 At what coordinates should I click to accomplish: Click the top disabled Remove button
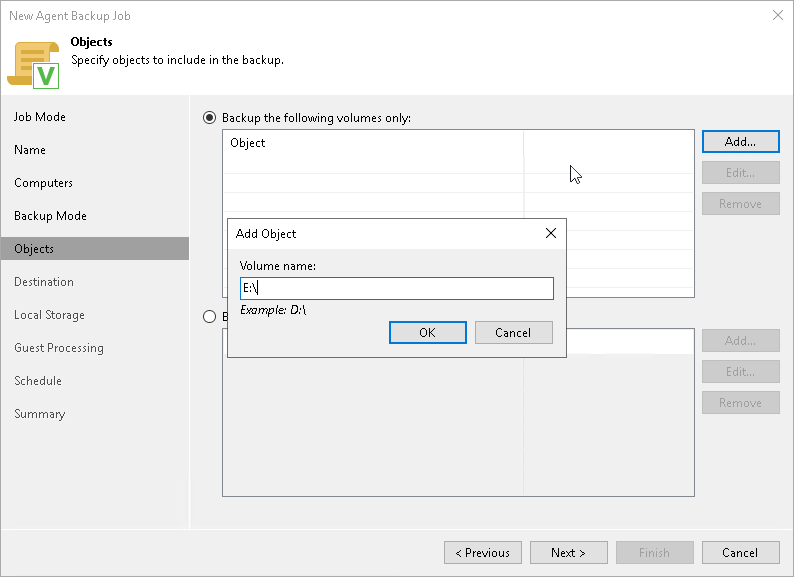740,204
